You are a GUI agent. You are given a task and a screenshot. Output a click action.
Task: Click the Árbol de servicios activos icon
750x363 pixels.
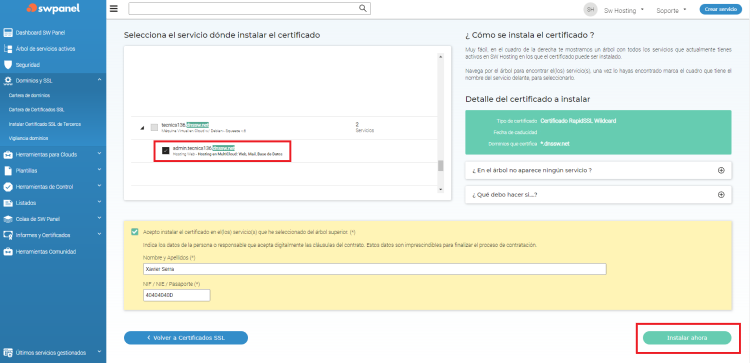click(x=7, y=49)
